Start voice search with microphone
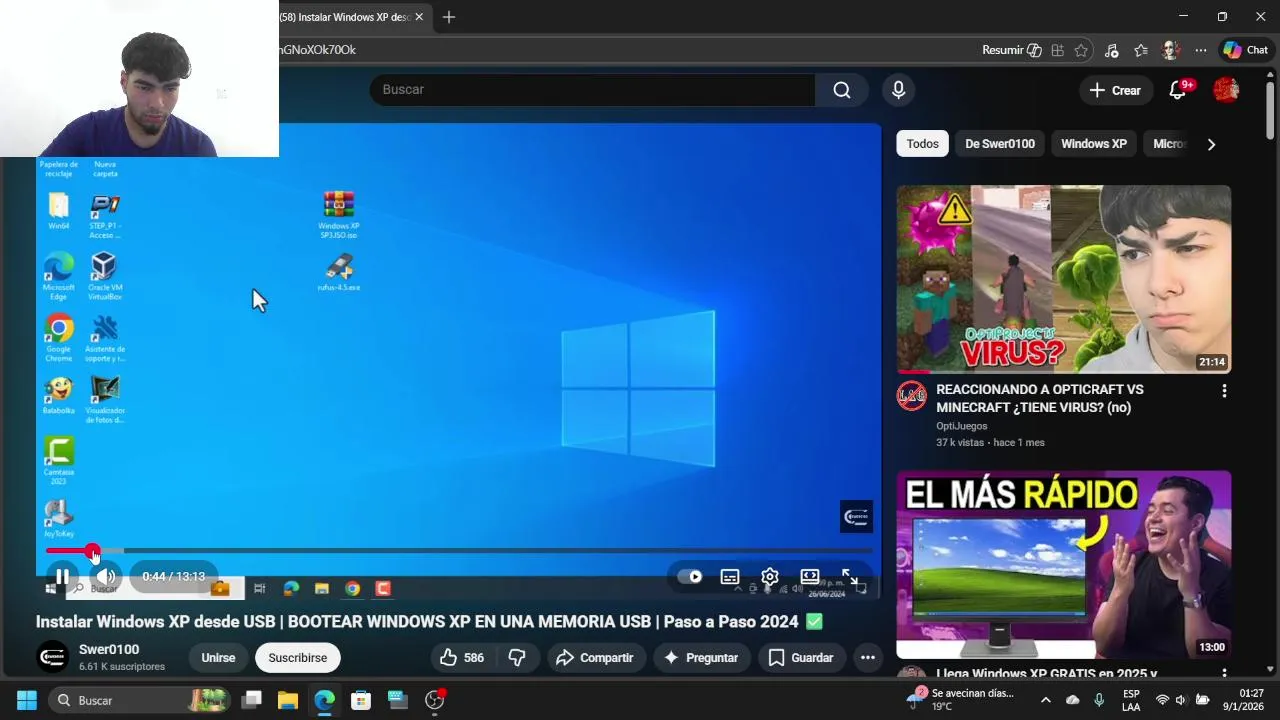 (x=898, y=90)
